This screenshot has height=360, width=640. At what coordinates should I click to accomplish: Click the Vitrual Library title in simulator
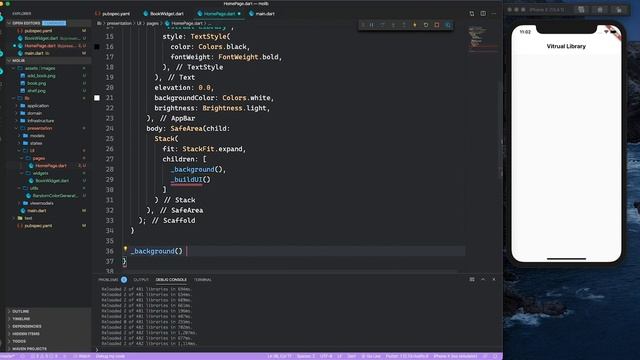pyautogui.click(x=566, y=46)
